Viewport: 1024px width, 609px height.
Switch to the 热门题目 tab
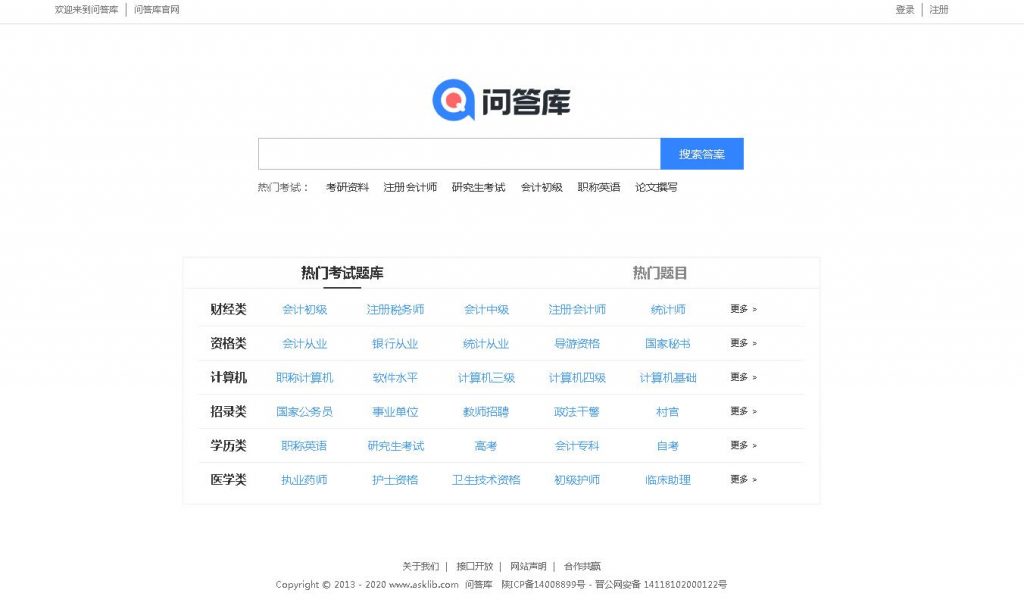point(660,273)
